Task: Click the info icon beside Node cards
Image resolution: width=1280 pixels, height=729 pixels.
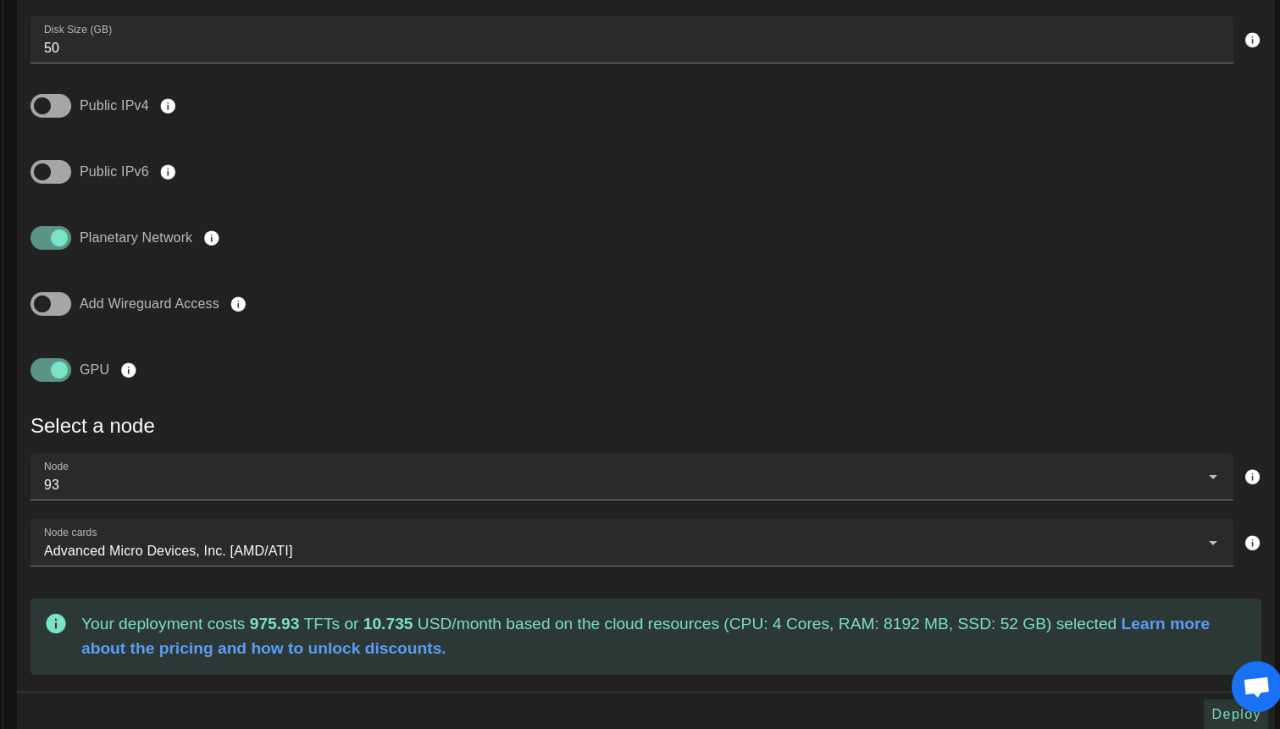Action: pyautogui.click(x=1252, y=543)
